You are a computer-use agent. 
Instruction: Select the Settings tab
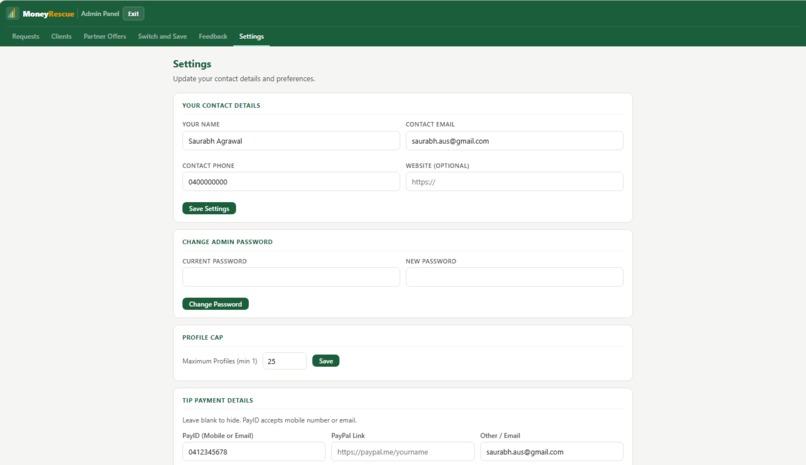tap(251, 36)
